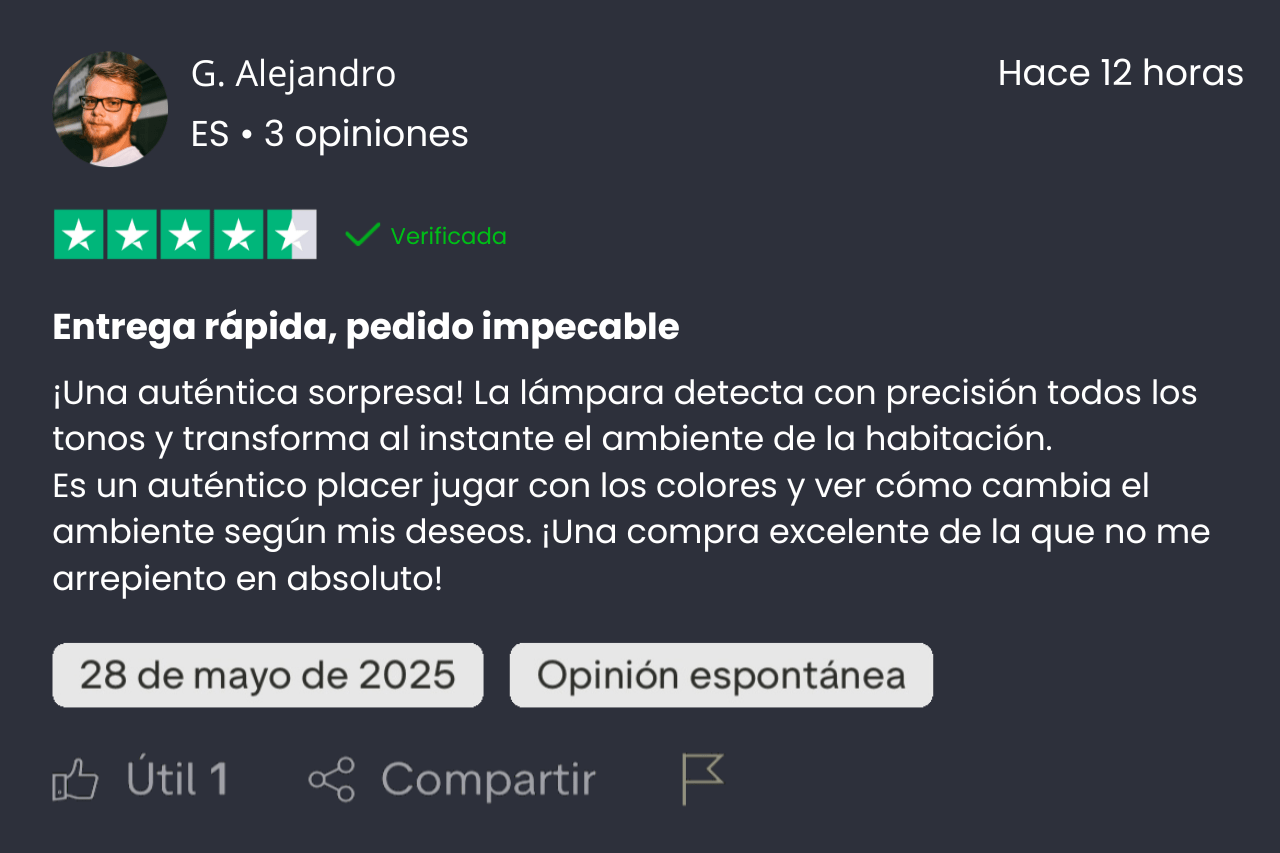Screen dimensions: 1280x853
Task: Mark the review as Útil
Action: click(x=176, y=780)
